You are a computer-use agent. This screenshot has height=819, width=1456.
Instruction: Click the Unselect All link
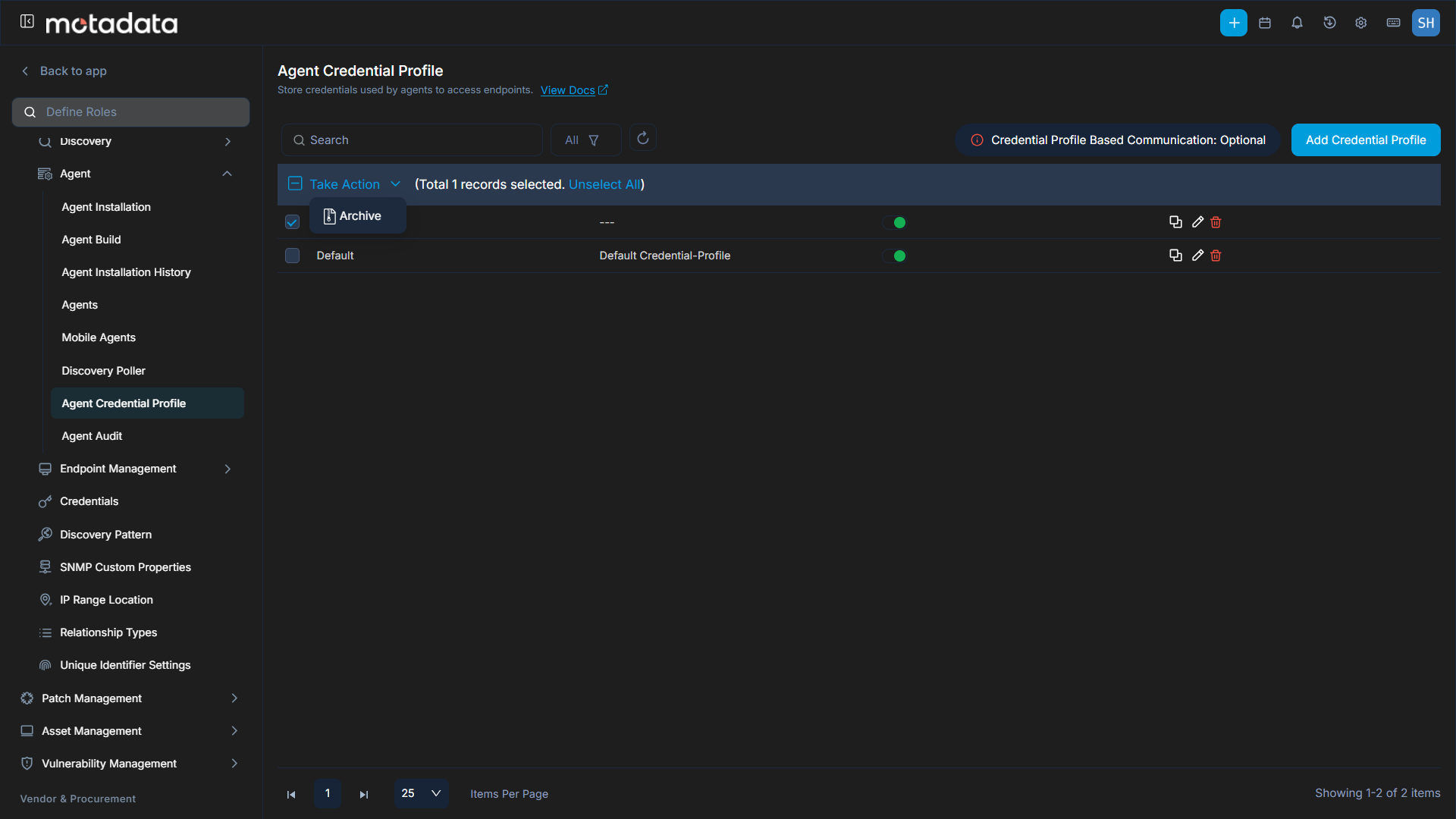click(604, 184)
